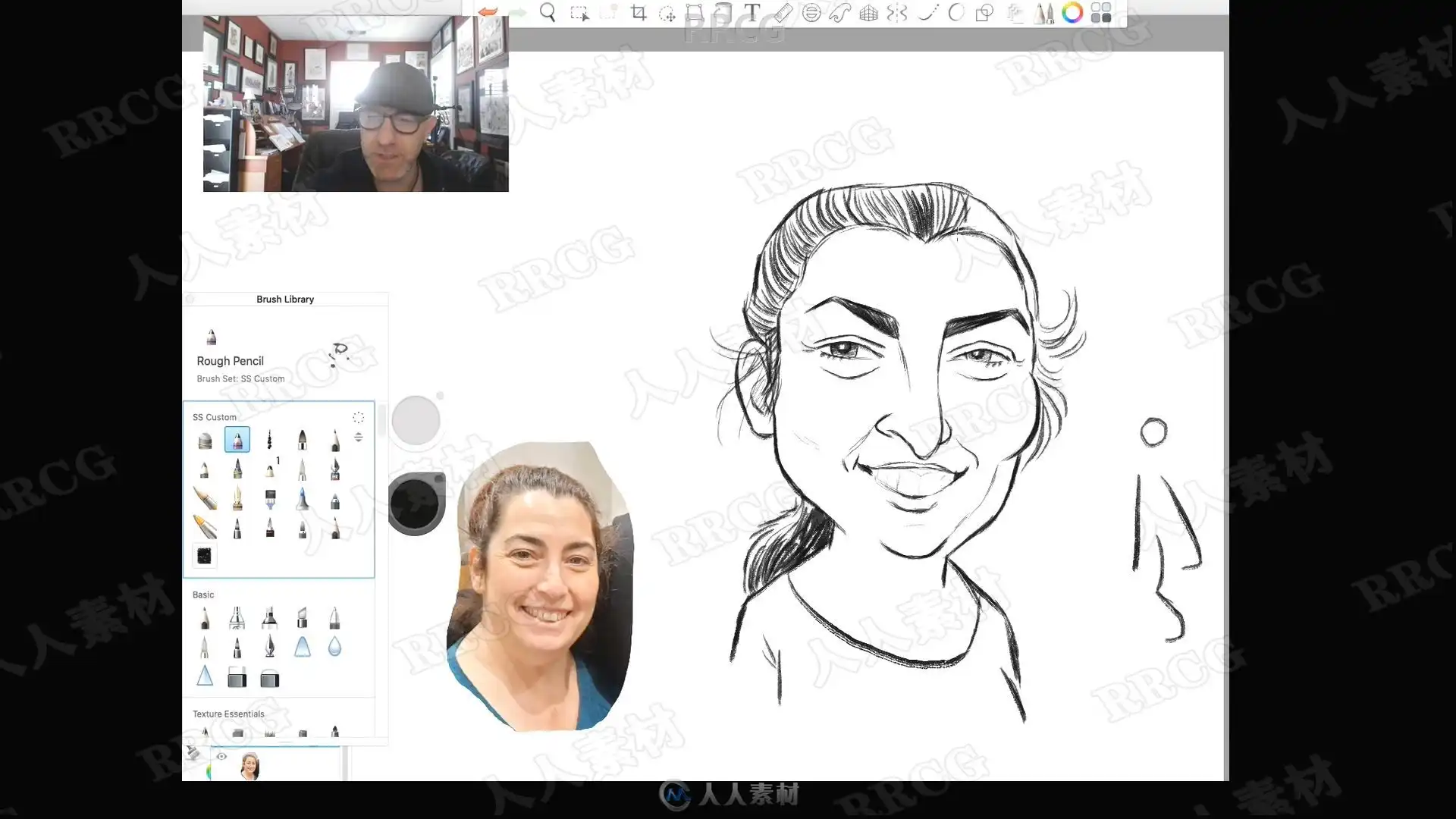The height and width of the screenshot is (819, 1456).
Task: Pick the water drop smear brush
Action: pyautogui.click(x=334, y=647)
